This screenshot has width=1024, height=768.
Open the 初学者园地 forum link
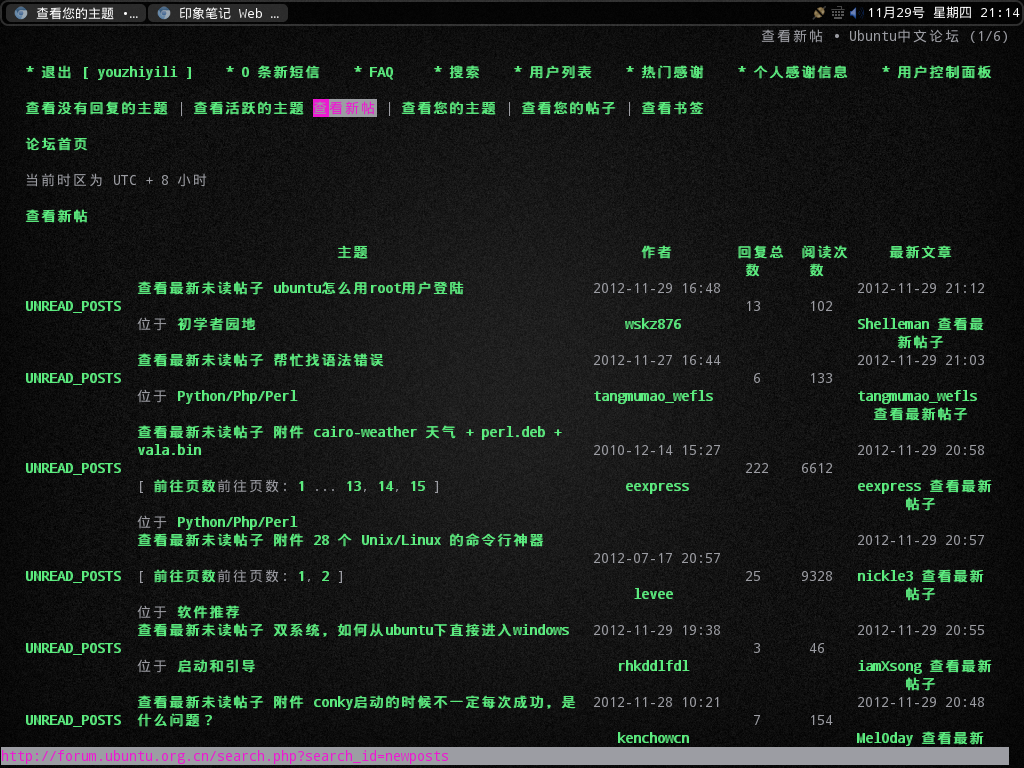[x=216, y=325]
